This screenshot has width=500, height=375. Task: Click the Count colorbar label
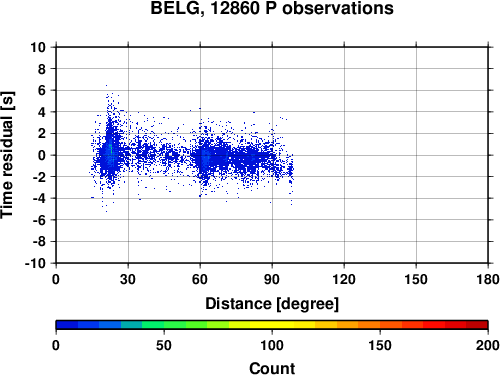coord(272,368)
